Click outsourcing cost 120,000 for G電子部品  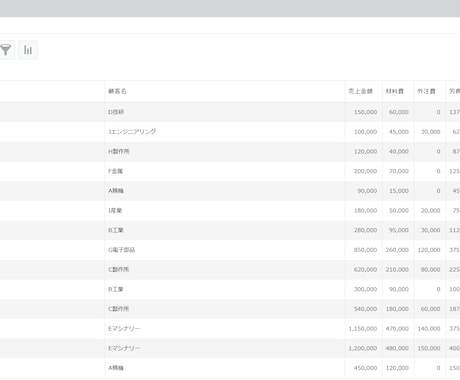pyautogui.click(x=429, y=250)
